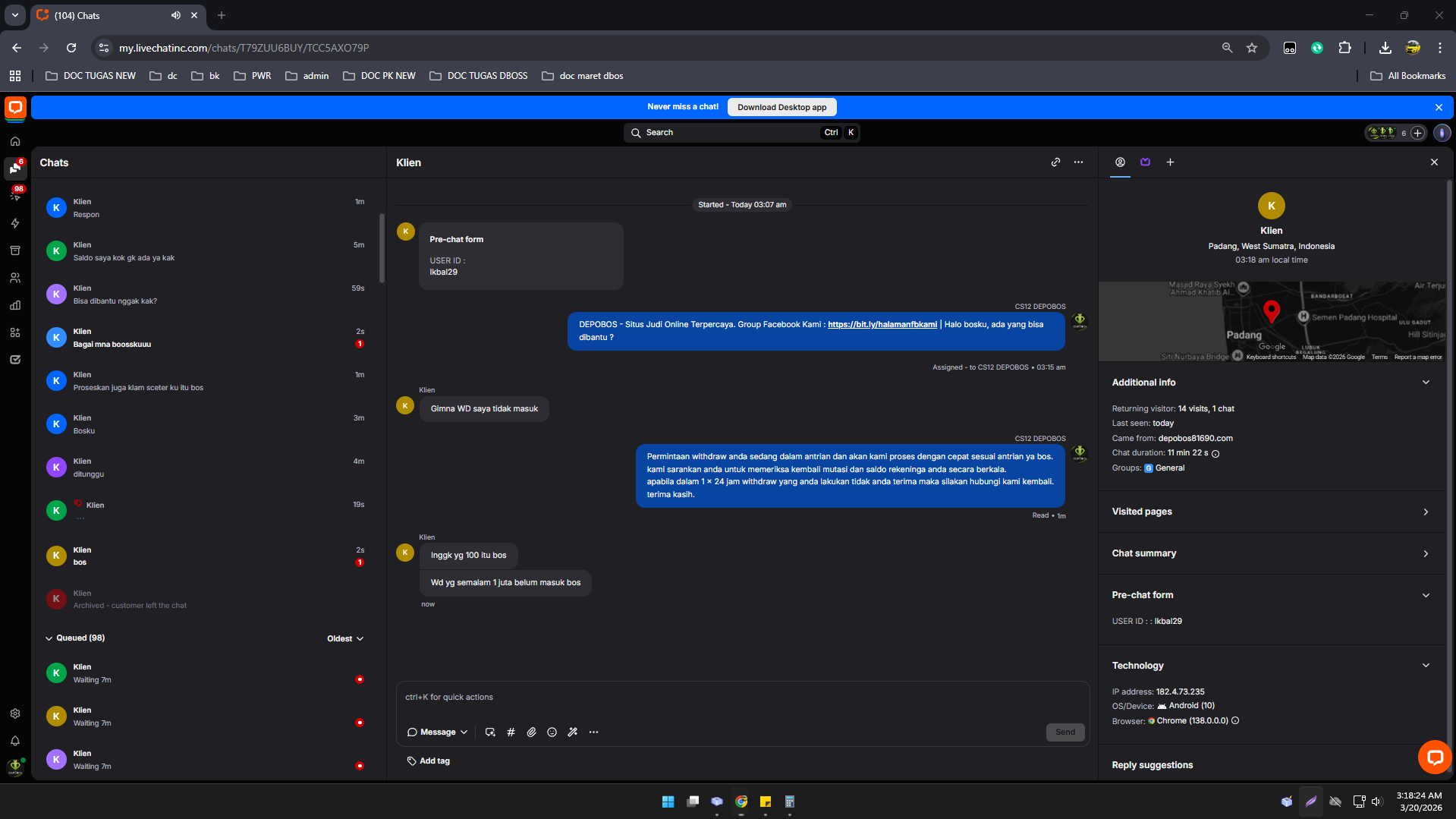Click the search bar at top
1456x819 pixels.
click(741, 133)
